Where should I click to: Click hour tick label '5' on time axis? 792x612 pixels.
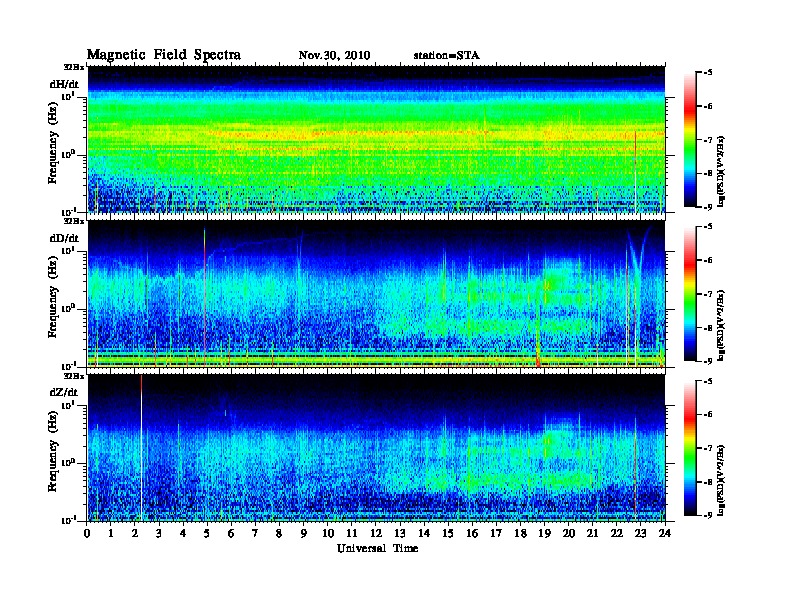207,533
